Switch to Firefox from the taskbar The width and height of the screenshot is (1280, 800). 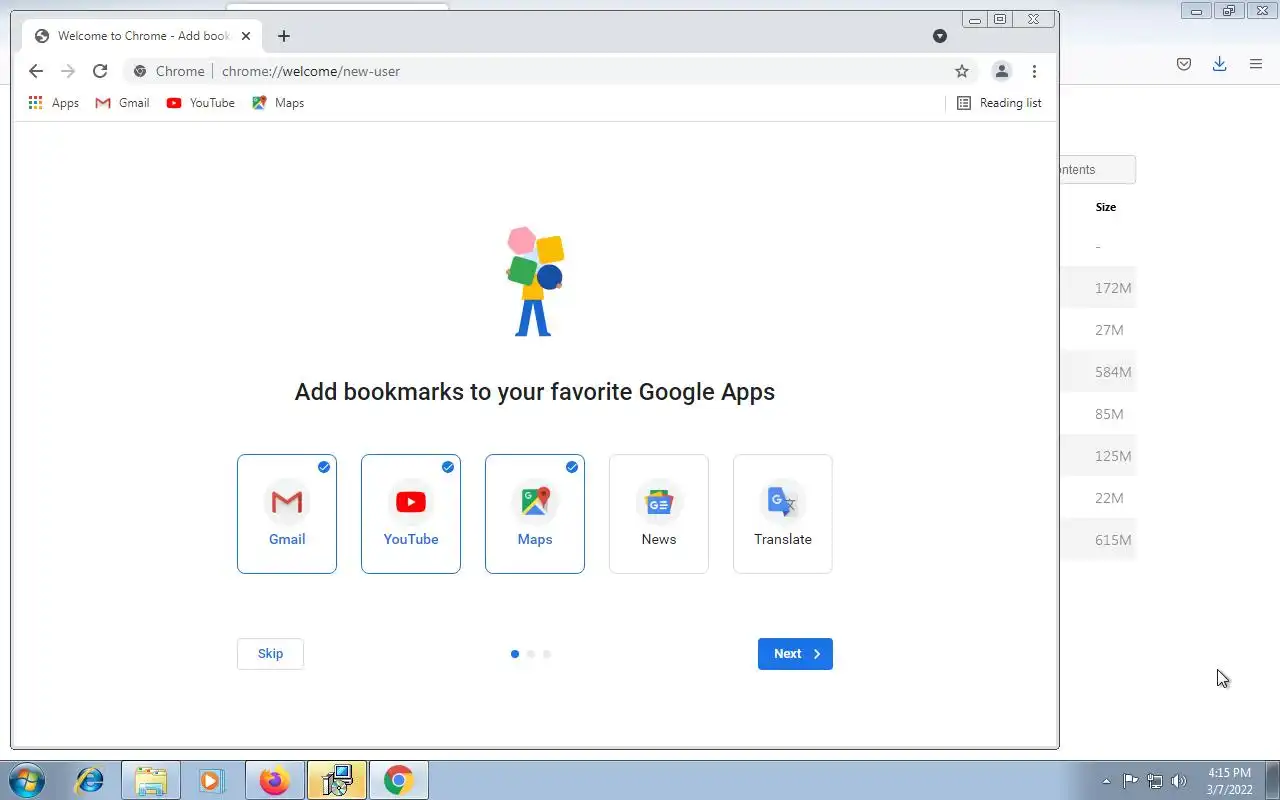coord(274,780)
